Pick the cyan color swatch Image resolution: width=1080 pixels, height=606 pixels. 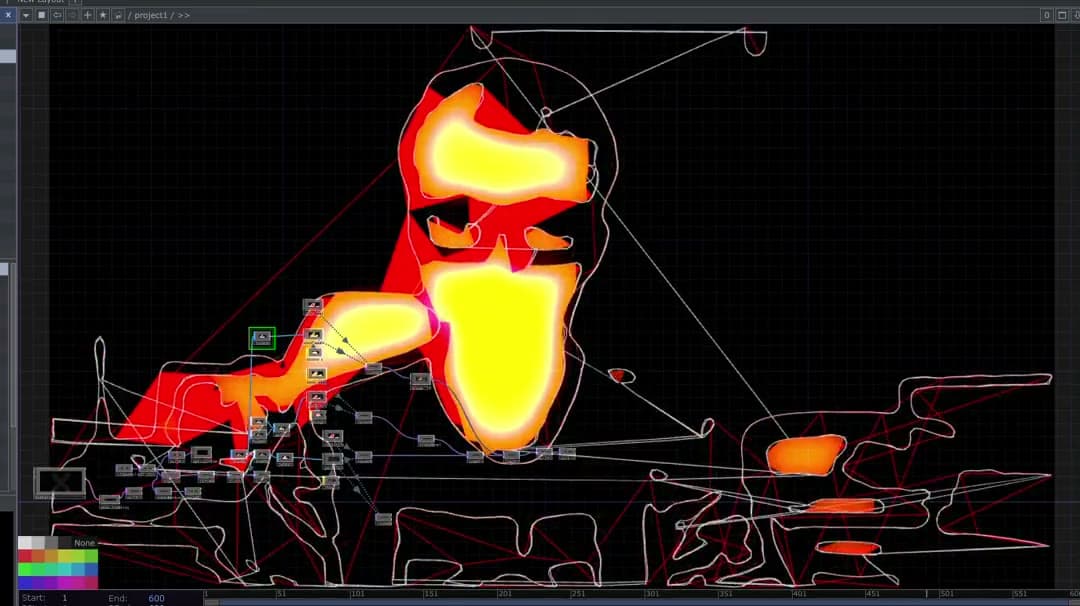click(x=65, y=569)
